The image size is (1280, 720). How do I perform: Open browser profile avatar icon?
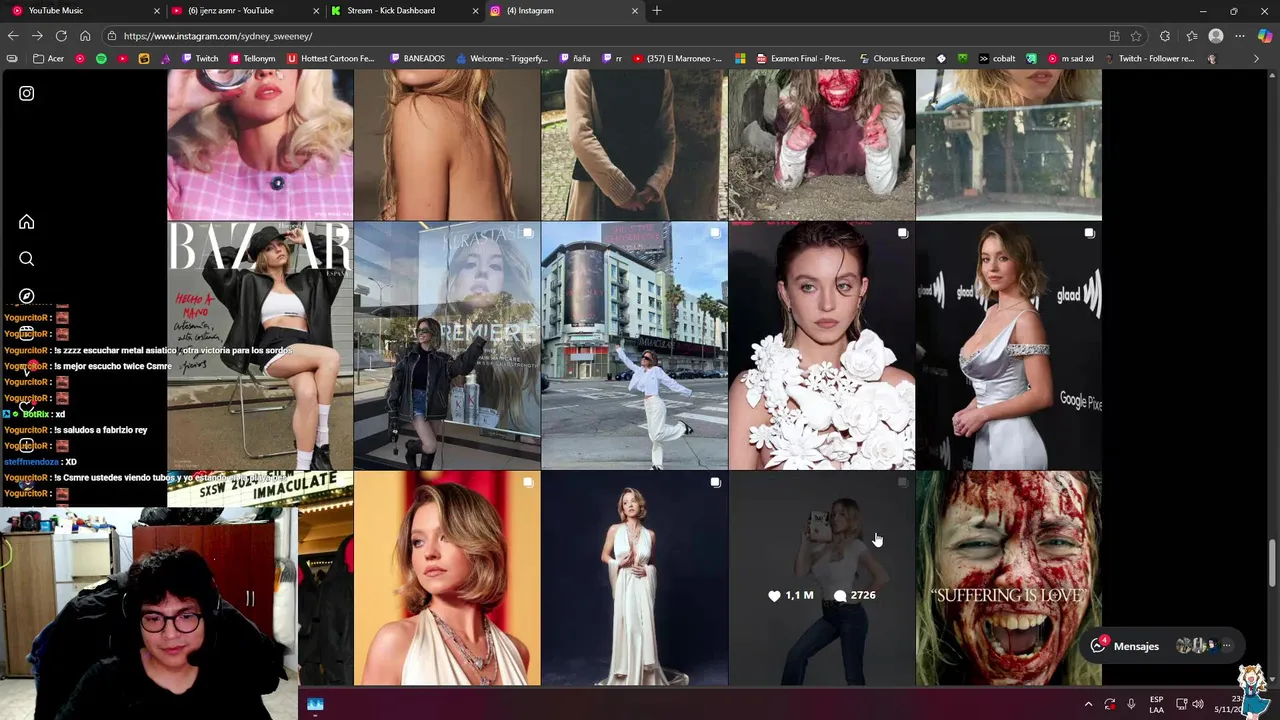1216,36
